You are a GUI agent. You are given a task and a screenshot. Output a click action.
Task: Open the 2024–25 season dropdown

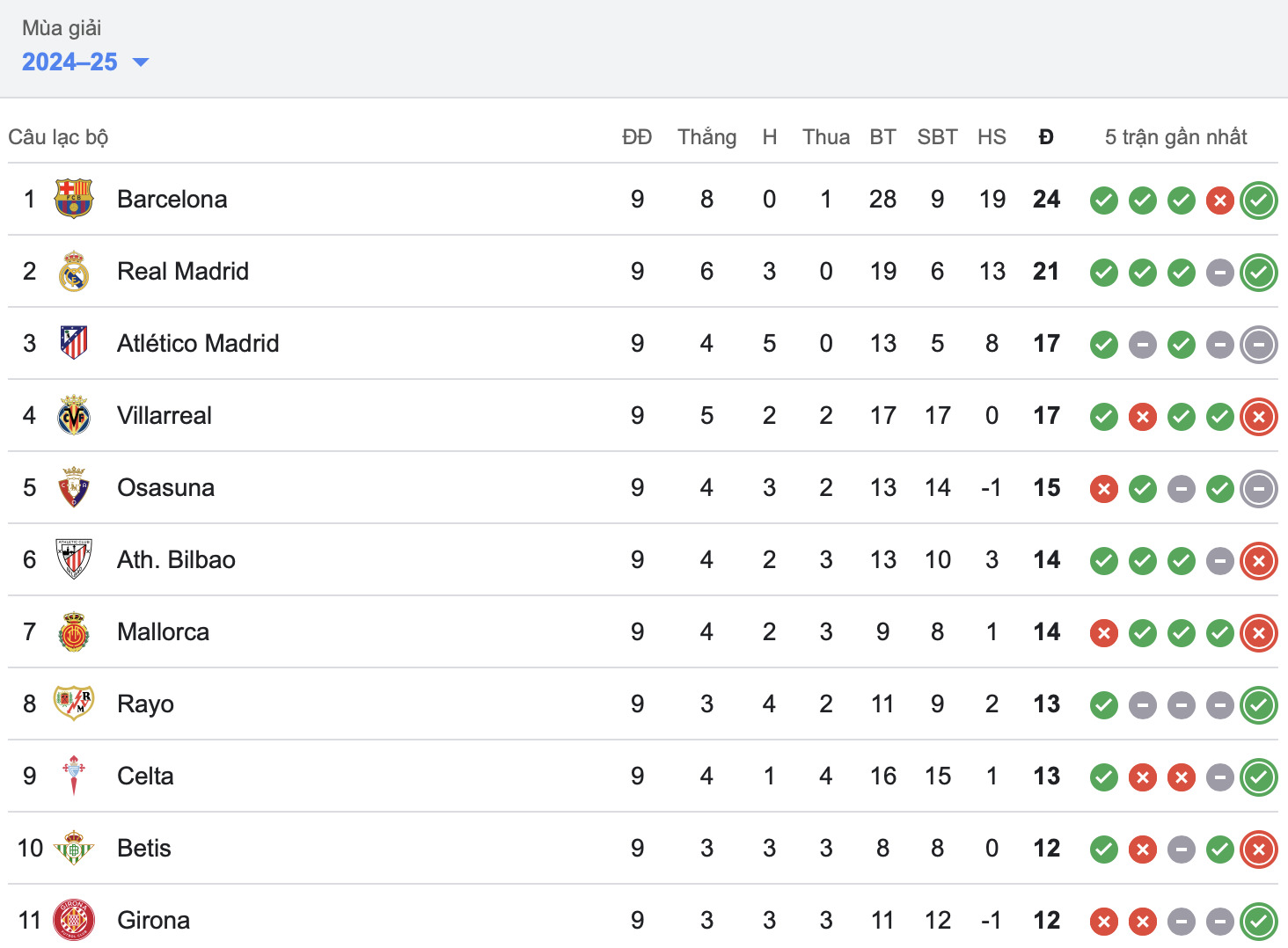pos(70,62)
